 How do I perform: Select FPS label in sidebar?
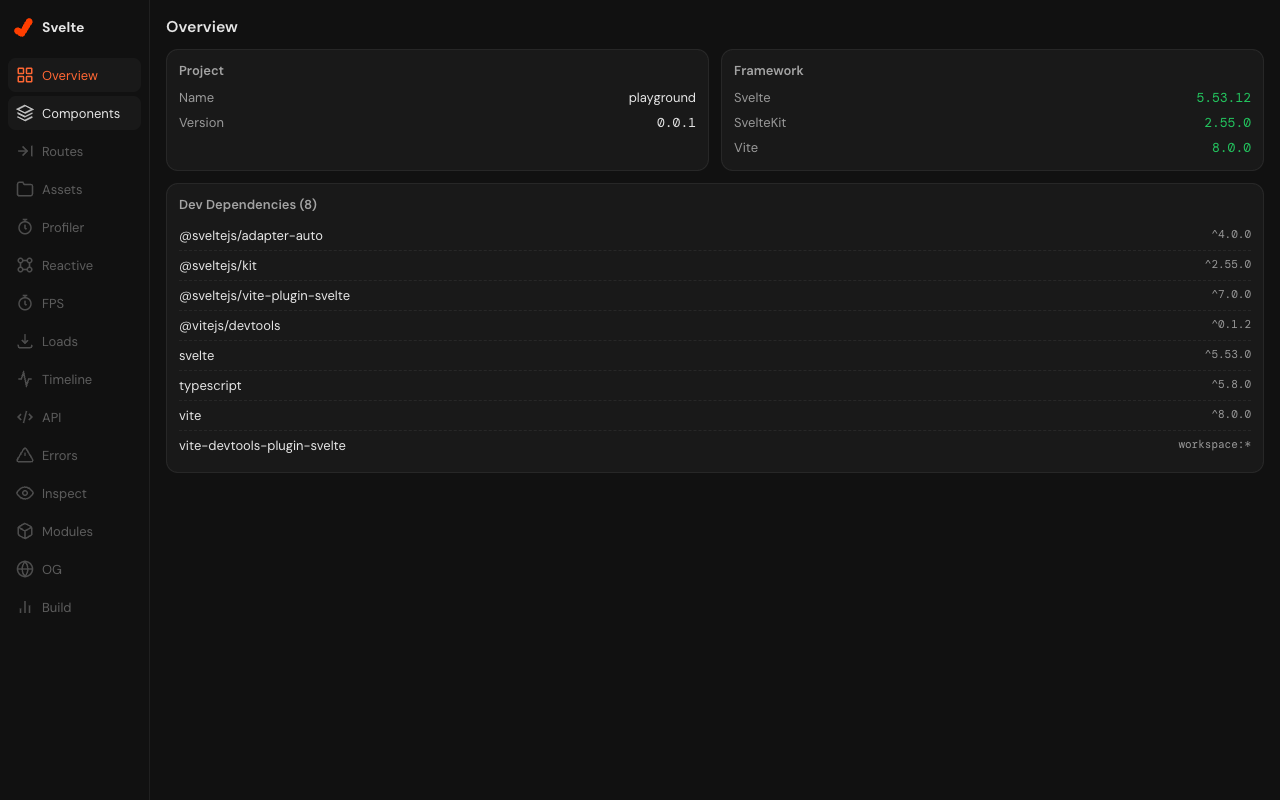coord(53,303)
